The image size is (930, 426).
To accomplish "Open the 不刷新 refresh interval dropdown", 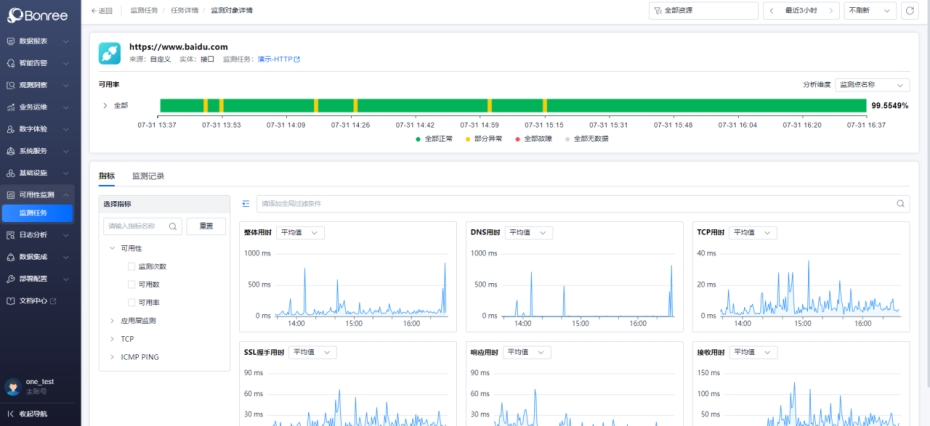I will [869, 10].
